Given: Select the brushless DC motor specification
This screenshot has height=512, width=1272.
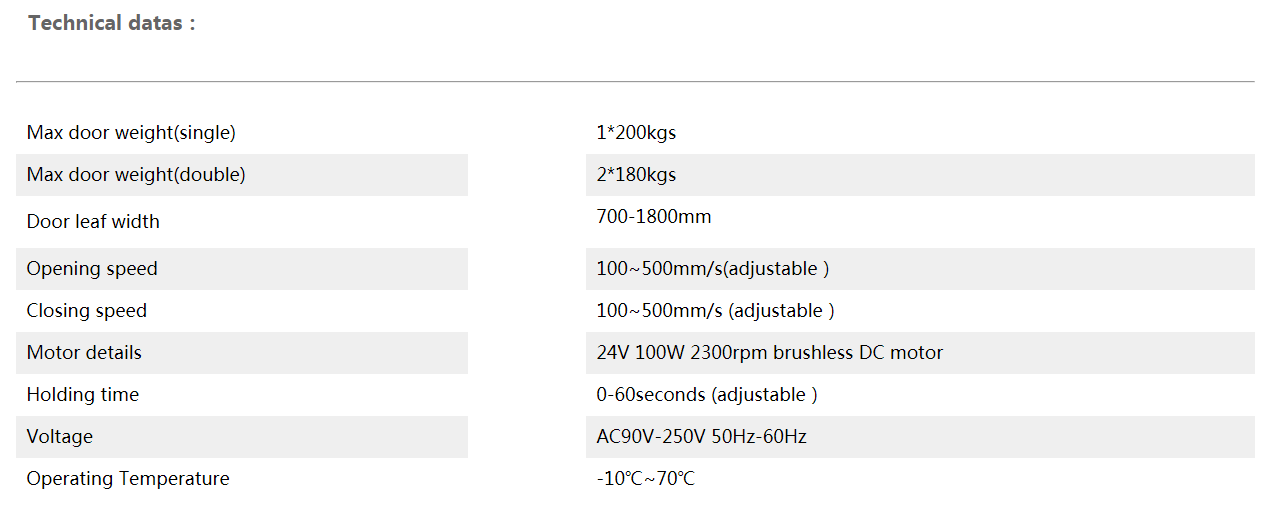Looking at the screenshot, I should [x=769, y=353].
